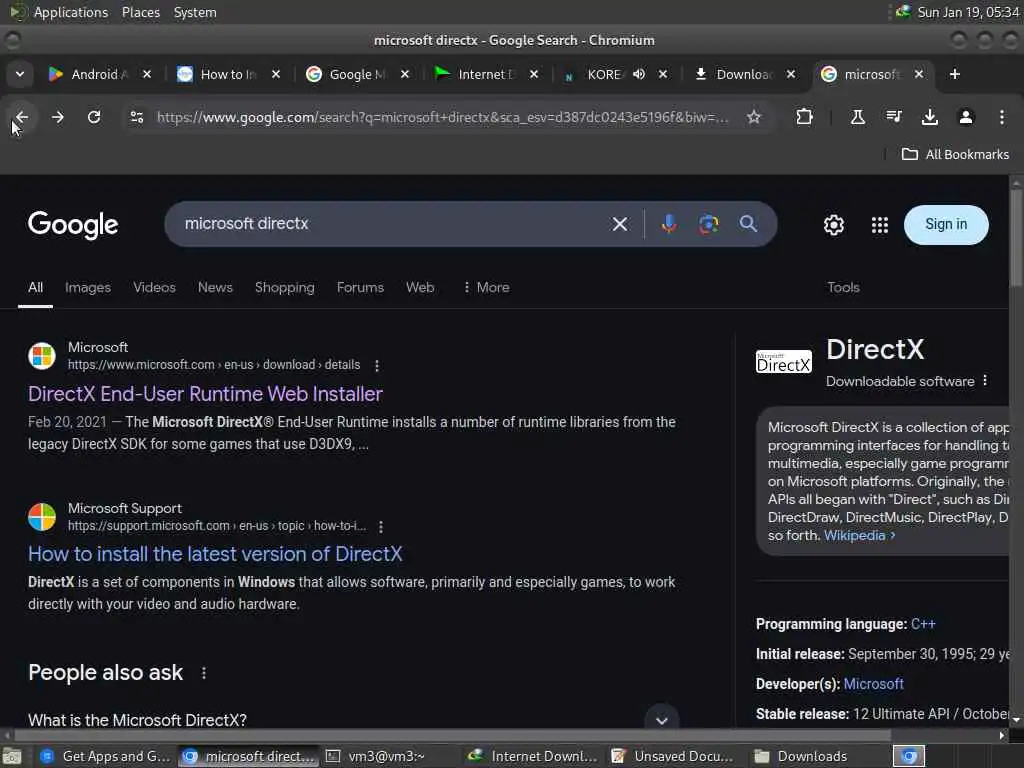Open Chrome Labs flask icon
Image resolution: width=1024 pixels, height=768 pixels.
[857, 117]
